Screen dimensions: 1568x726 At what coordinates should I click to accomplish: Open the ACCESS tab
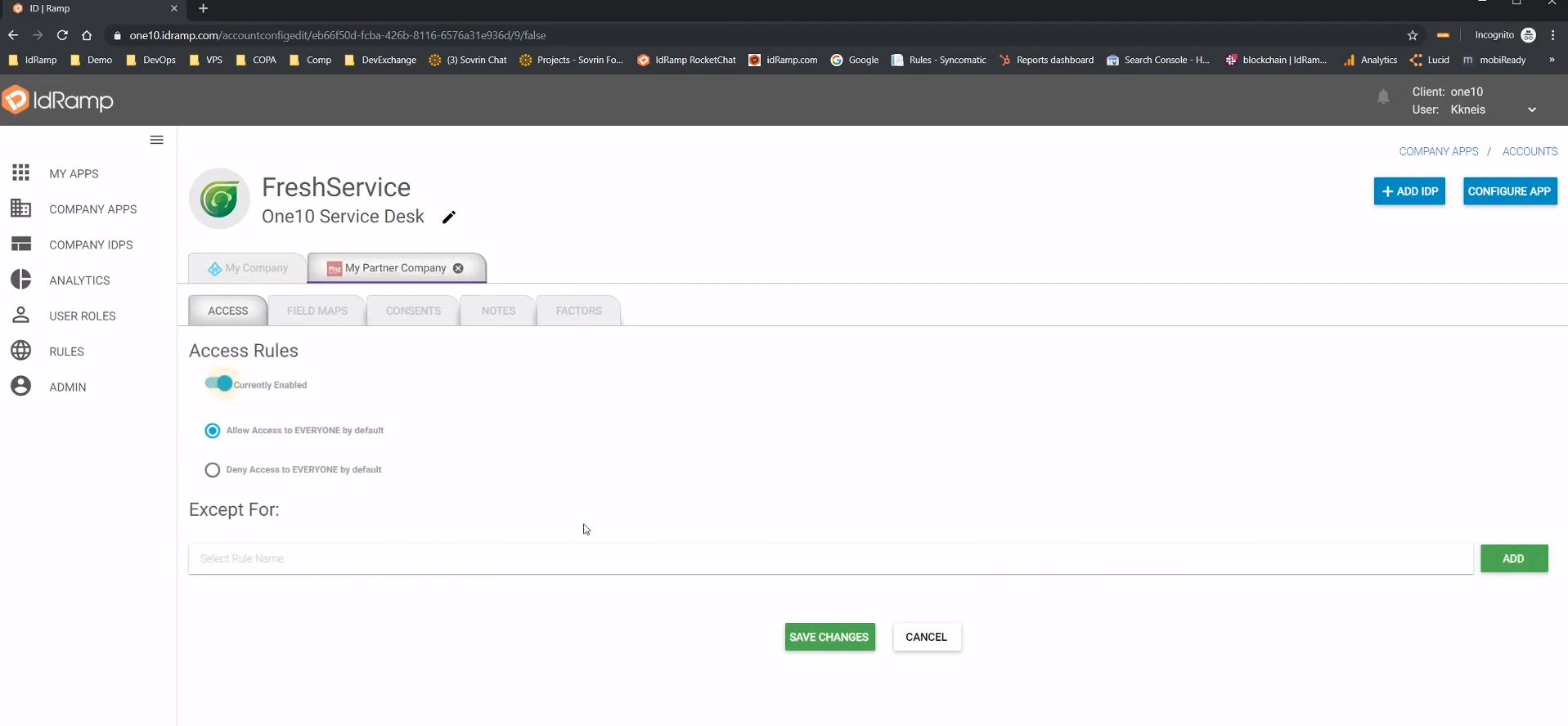[x=228, y=311]
